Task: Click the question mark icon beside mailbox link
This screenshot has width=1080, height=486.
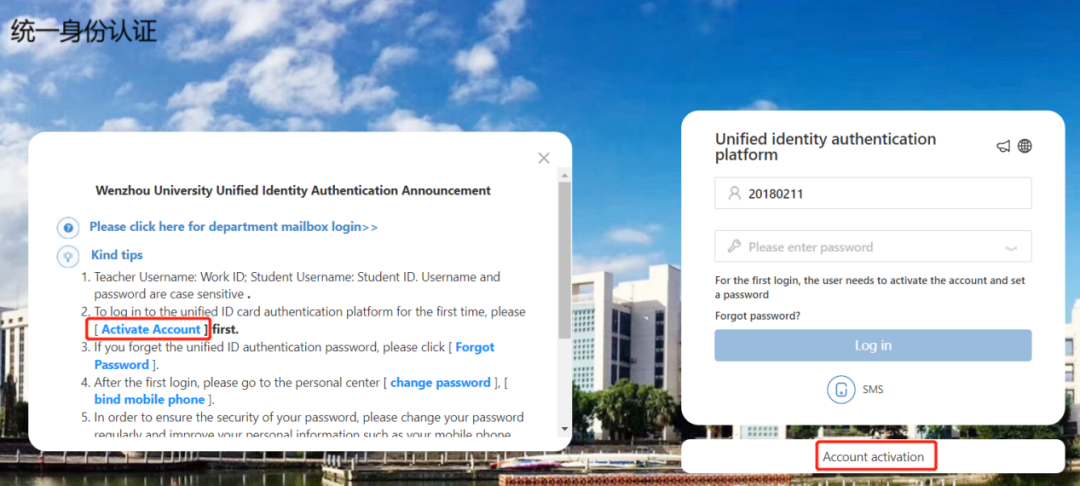Action: coord(68,227)
